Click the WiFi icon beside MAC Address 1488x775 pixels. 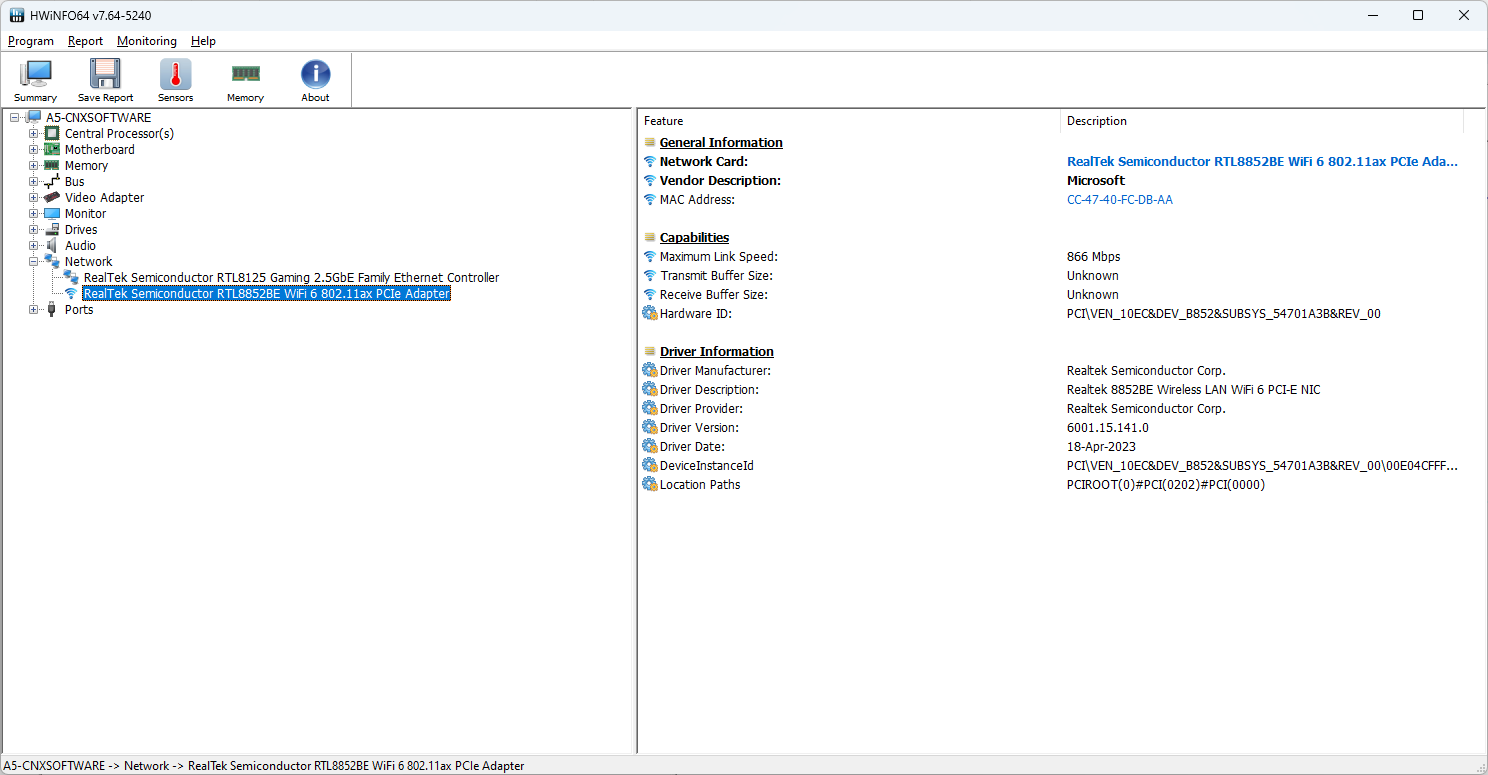pos(650,200)
